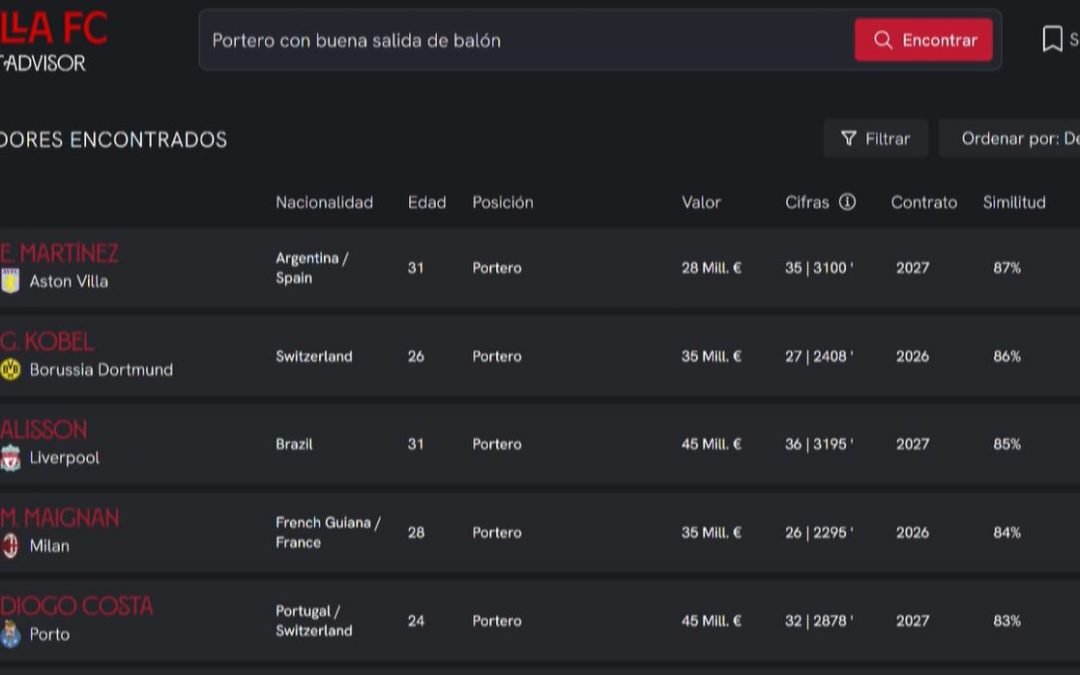The image size is (1080, 675).
Task: Open Alisson player profile
Action: tap(43, 430)
